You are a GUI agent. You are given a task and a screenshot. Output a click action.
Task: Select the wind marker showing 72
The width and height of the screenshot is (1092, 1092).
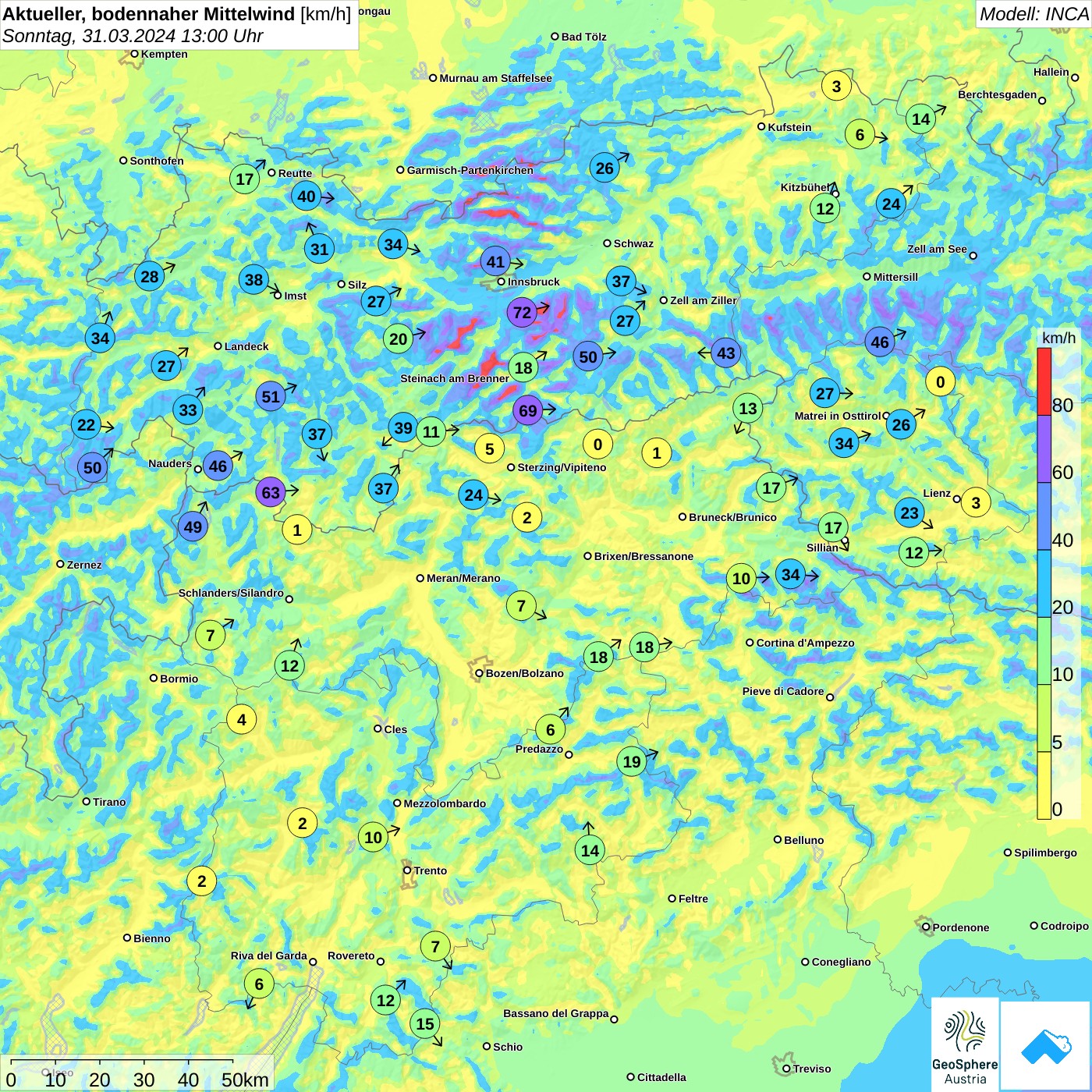point(522,313)
